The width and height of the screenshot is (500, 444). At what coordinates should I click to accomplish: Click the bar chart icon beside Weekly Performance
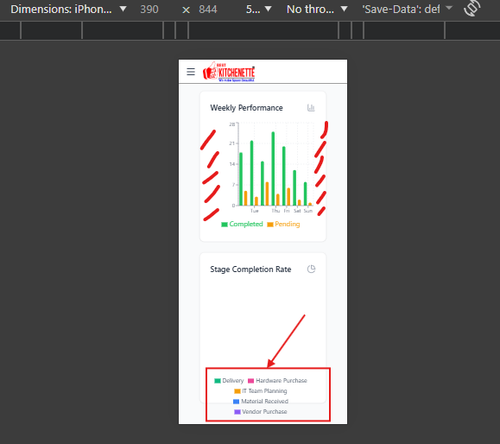click(311, 108)
